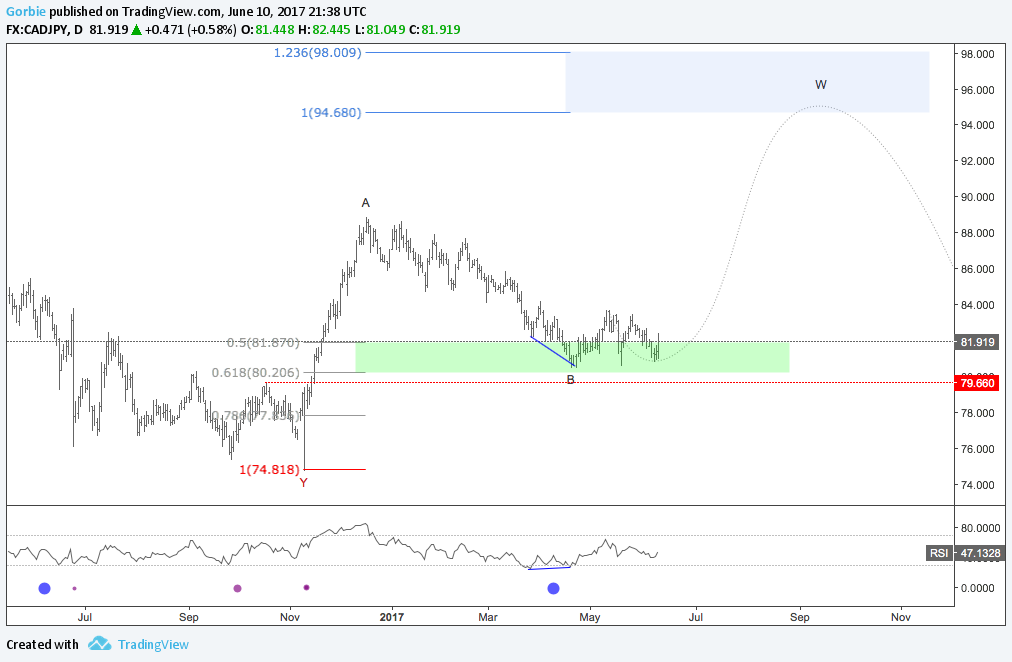Select the red 79.660 price tag

click(977, 383)
